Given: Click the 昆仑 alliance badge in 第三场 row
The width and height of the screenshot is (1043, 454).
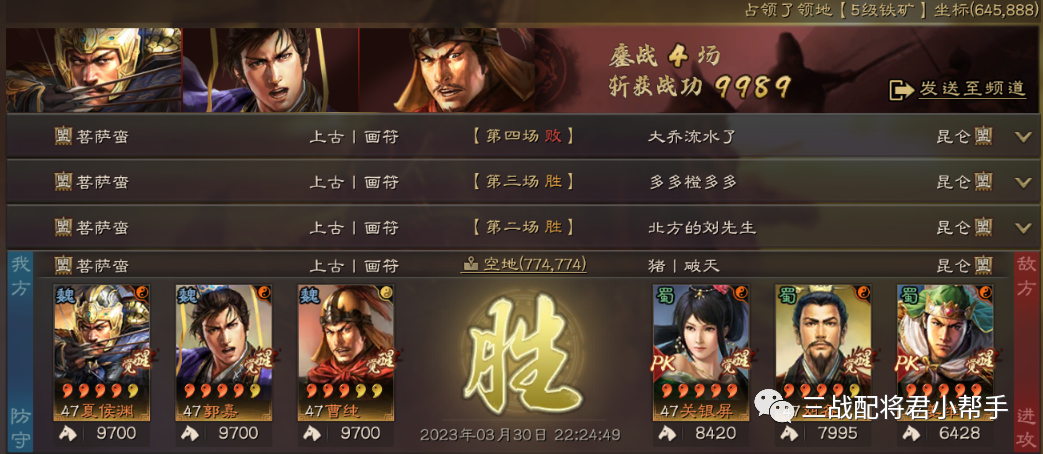Looking at the screenshot, I should [983, 182].
